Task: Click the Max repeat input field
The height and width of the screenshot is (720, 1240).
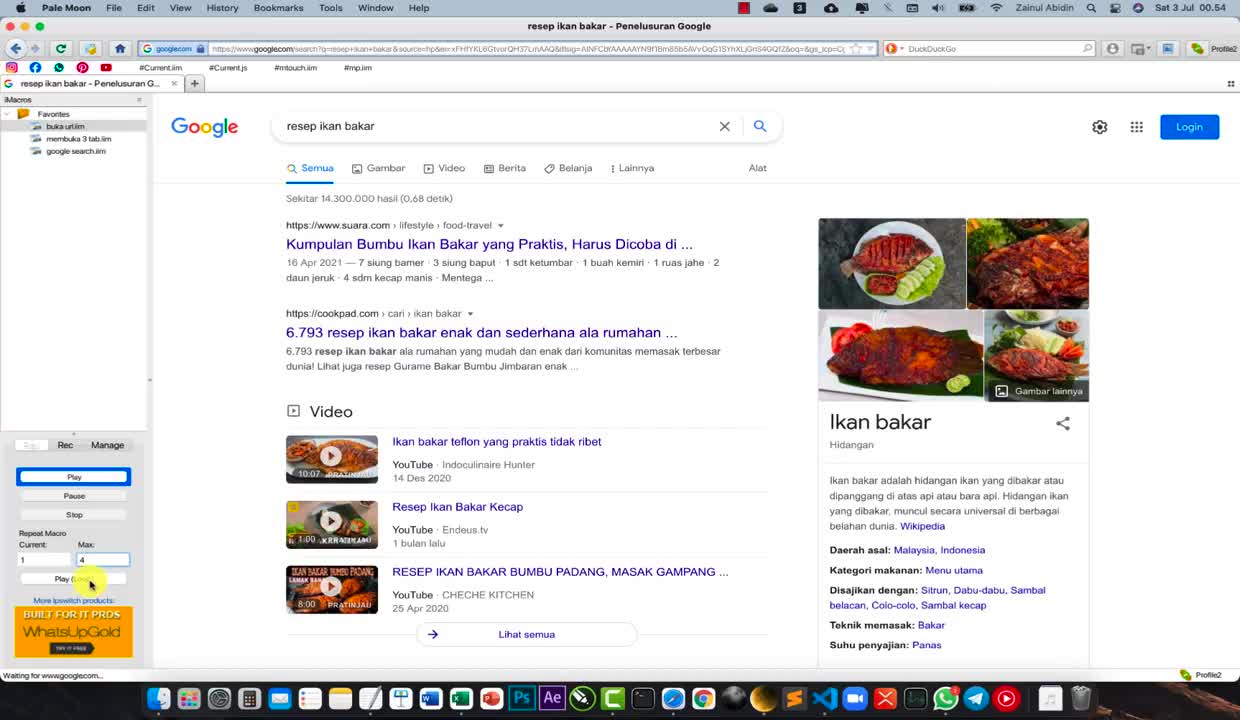Action: click(103, 560)
